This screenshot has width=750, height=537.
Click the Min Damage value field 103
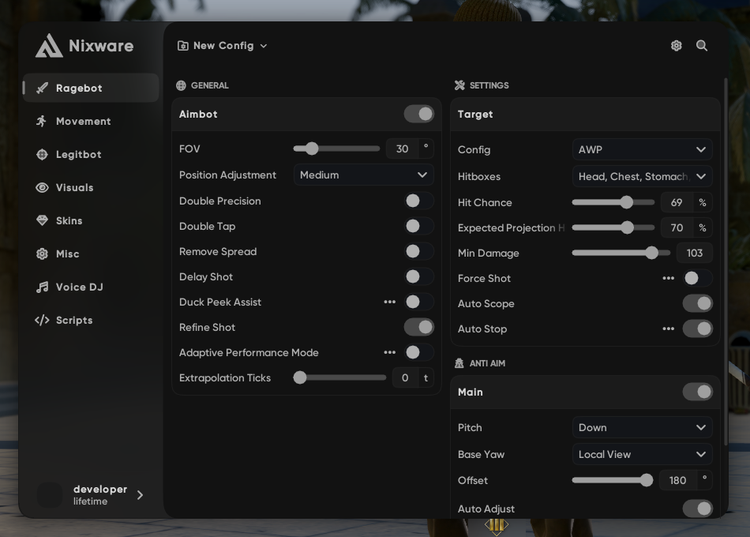coord(695,253)
